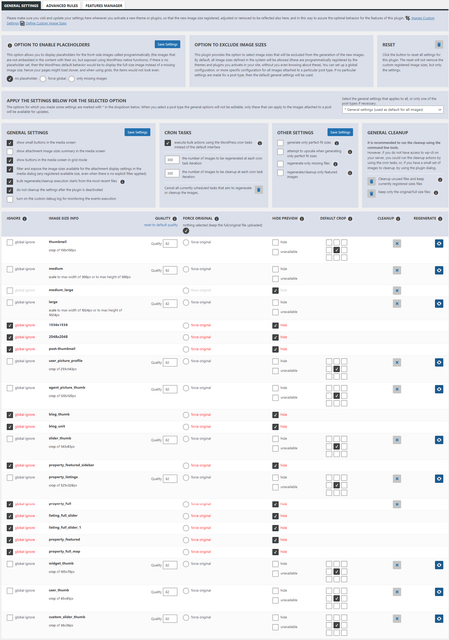Click cleanup icon for medium_large row
Screen dimensions: 449x640
coord(397,291)
